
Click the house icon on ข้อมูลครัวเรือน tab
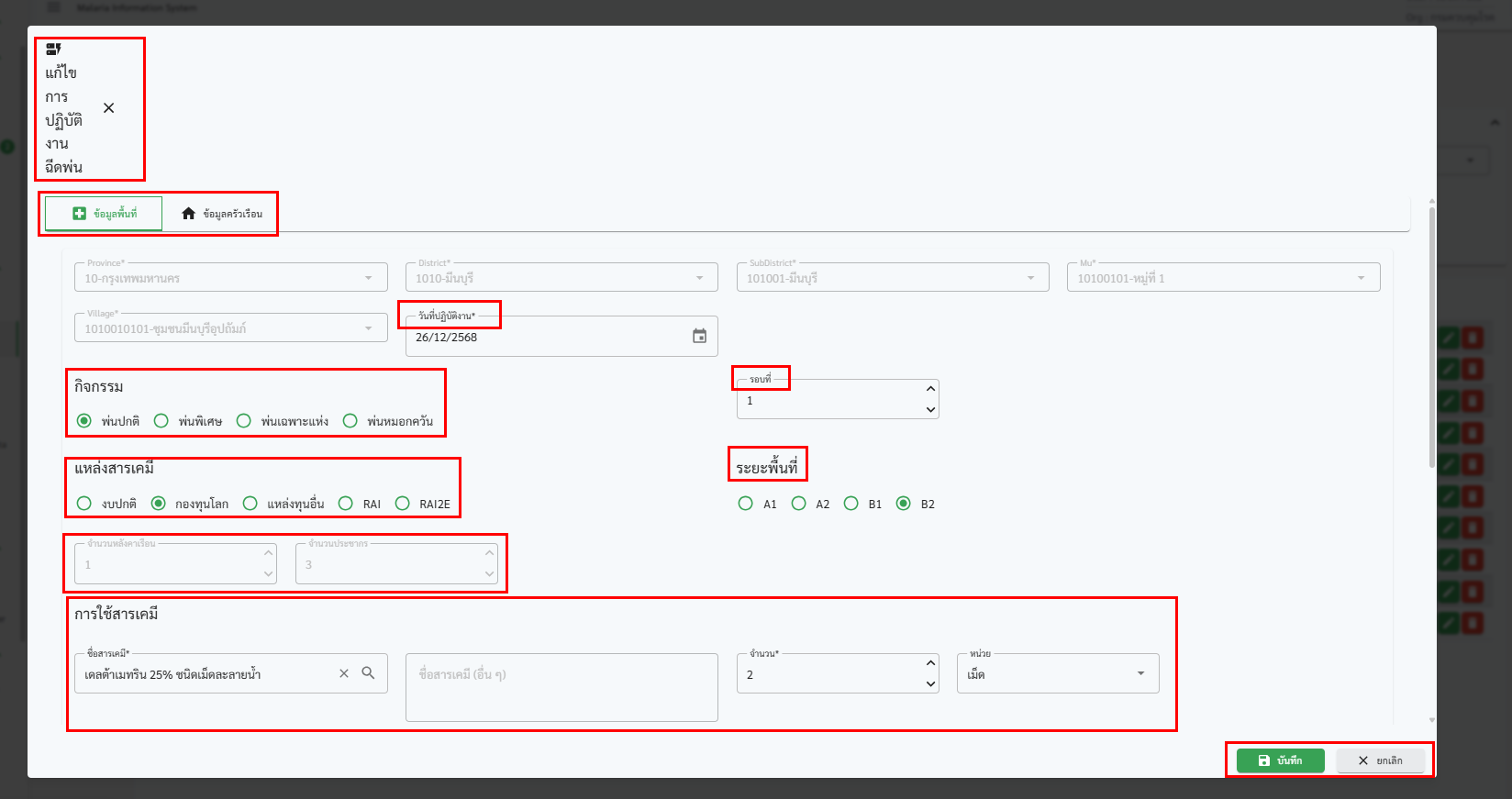pyautogui.click(x=188, y=214)
